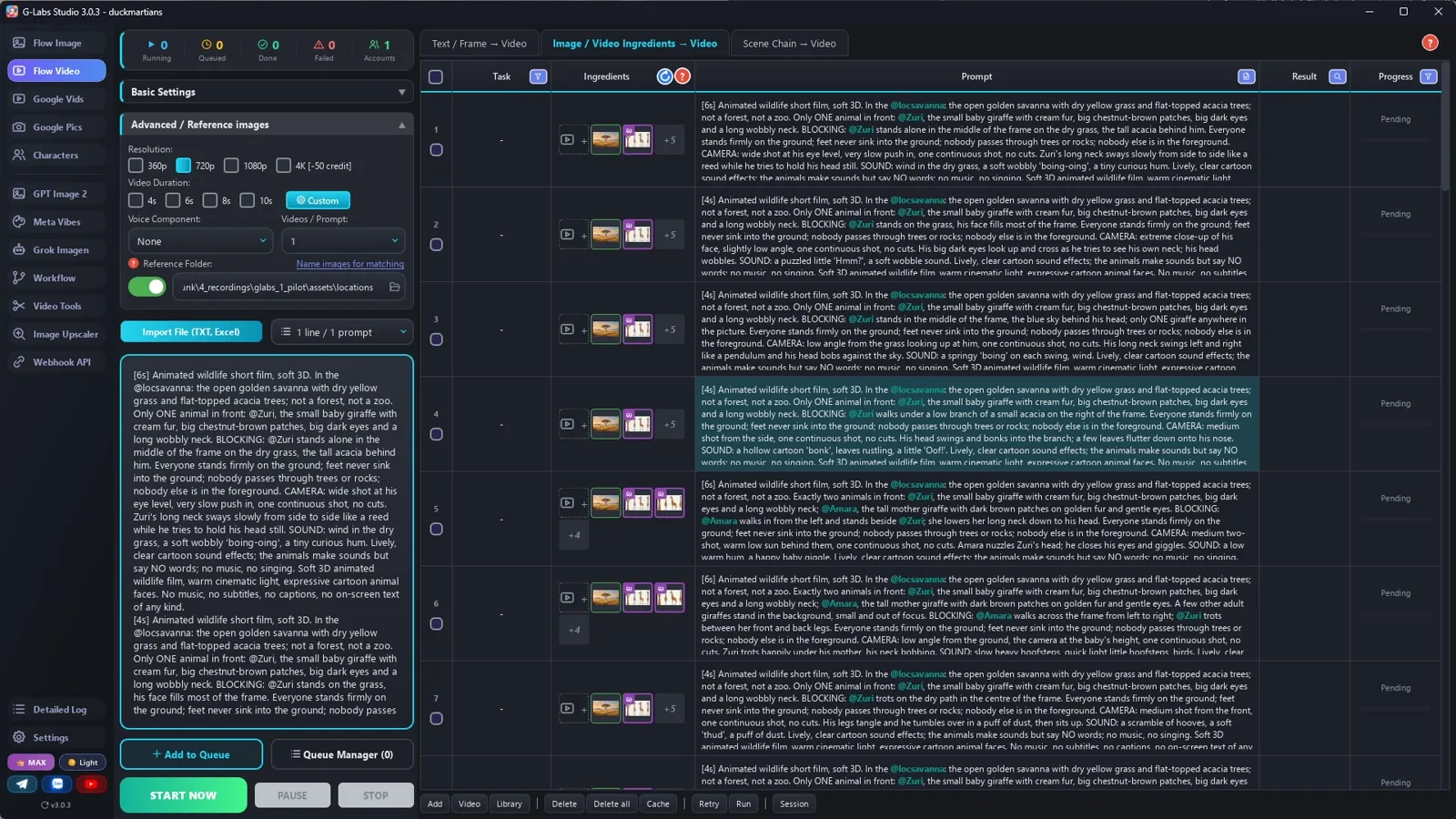
Task: Open the YouTube icon in sidebar footer
Action: pos(90,784)
